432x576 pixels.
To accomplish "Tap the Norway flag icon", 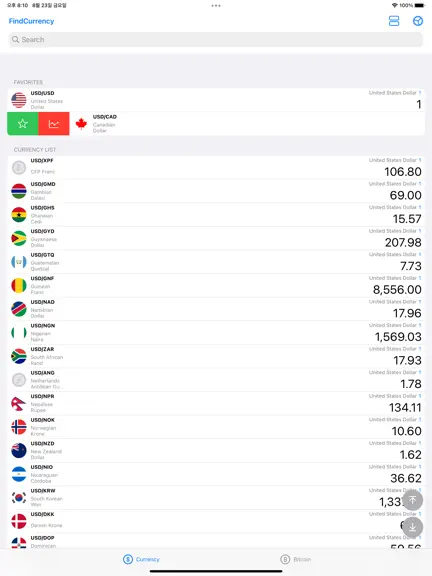I will [x=19, y=427].
